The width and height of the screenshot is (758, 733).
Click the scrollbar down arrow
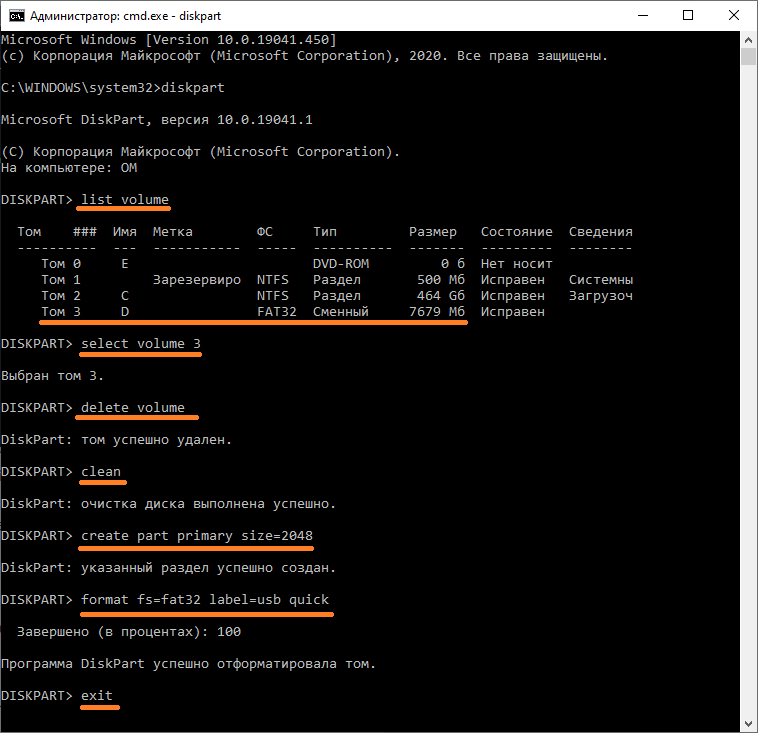(748, 724)
